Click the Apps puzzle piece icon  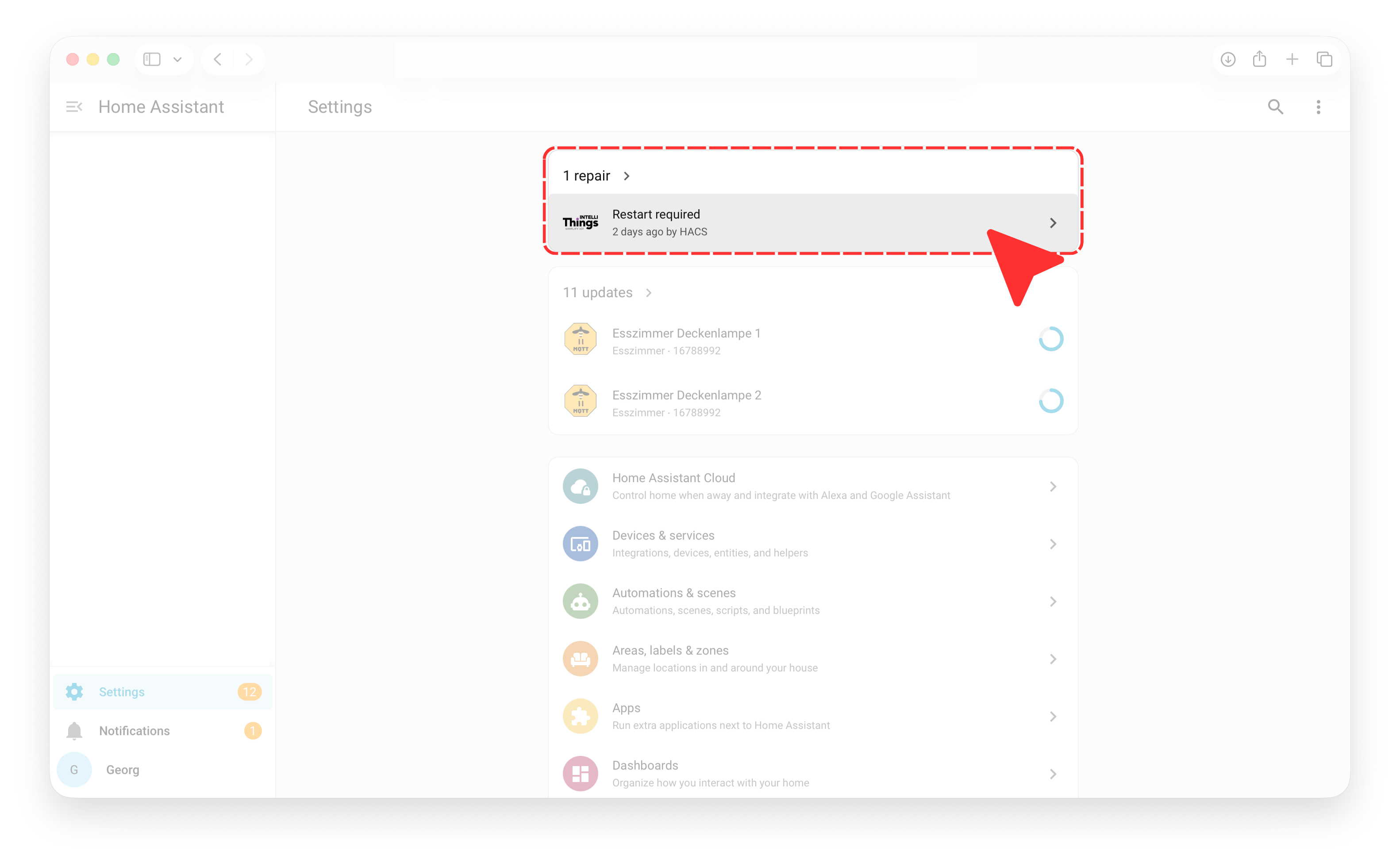point(580,717)
